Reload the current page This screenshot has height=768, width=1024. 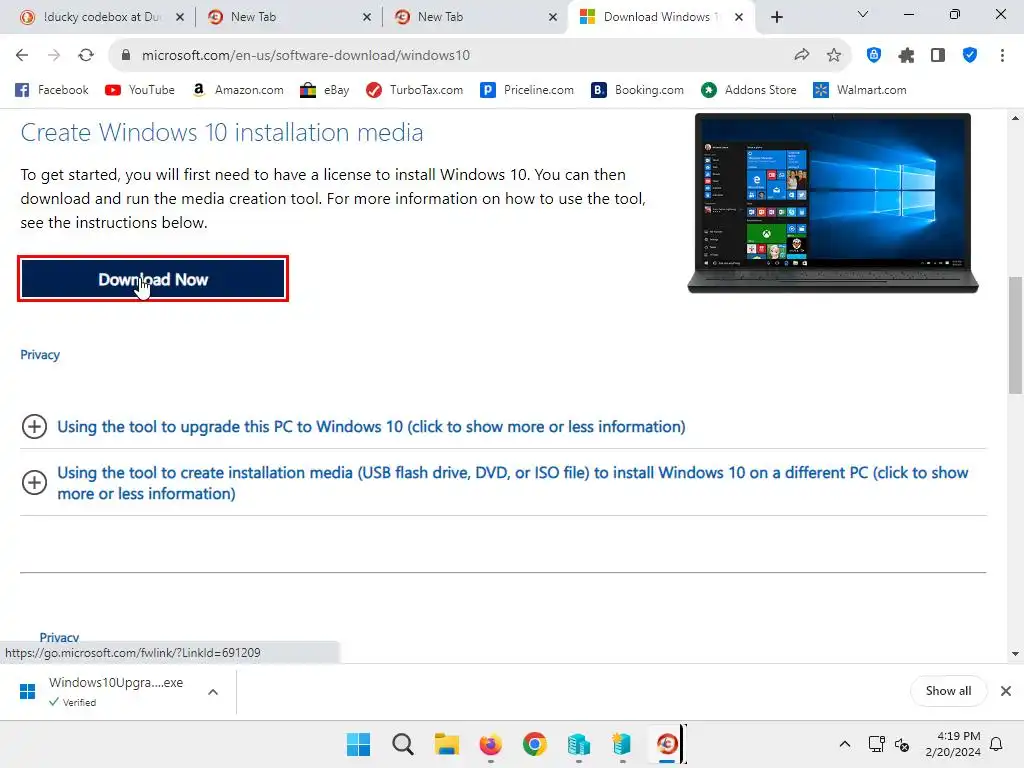point(86,56)
